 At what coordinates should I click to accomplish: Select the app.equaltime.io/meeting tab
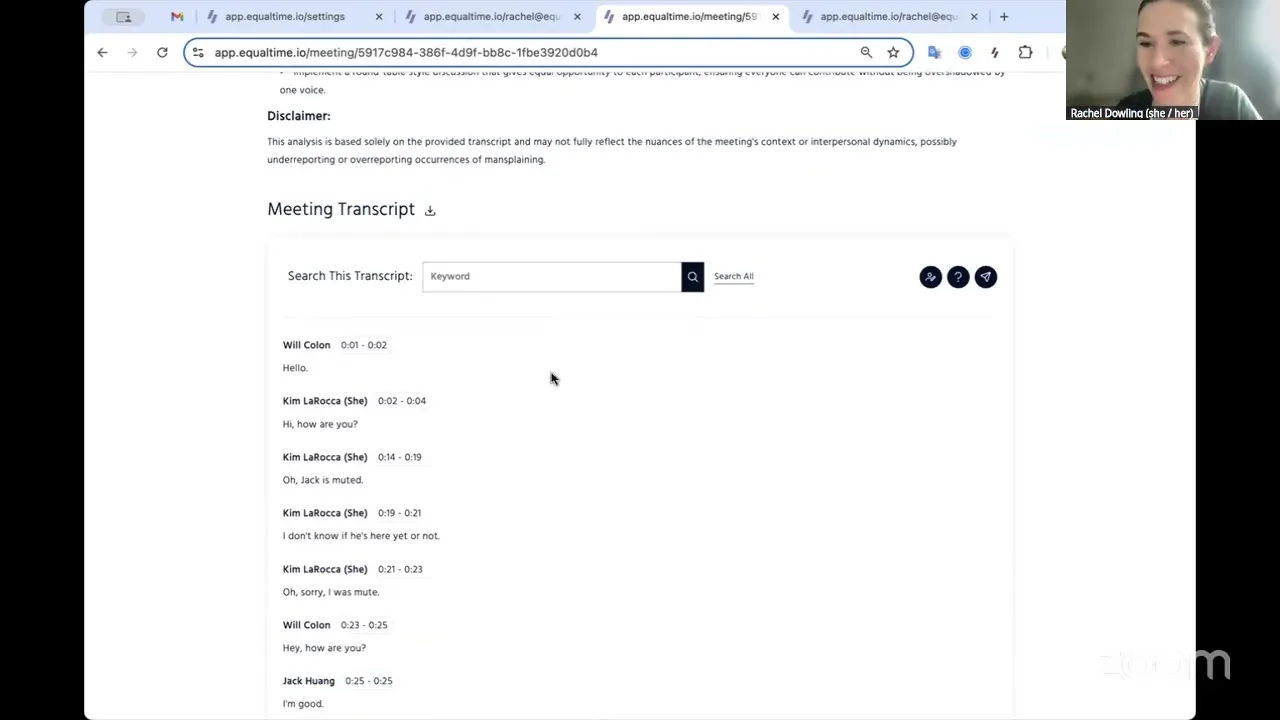point(690,16)
